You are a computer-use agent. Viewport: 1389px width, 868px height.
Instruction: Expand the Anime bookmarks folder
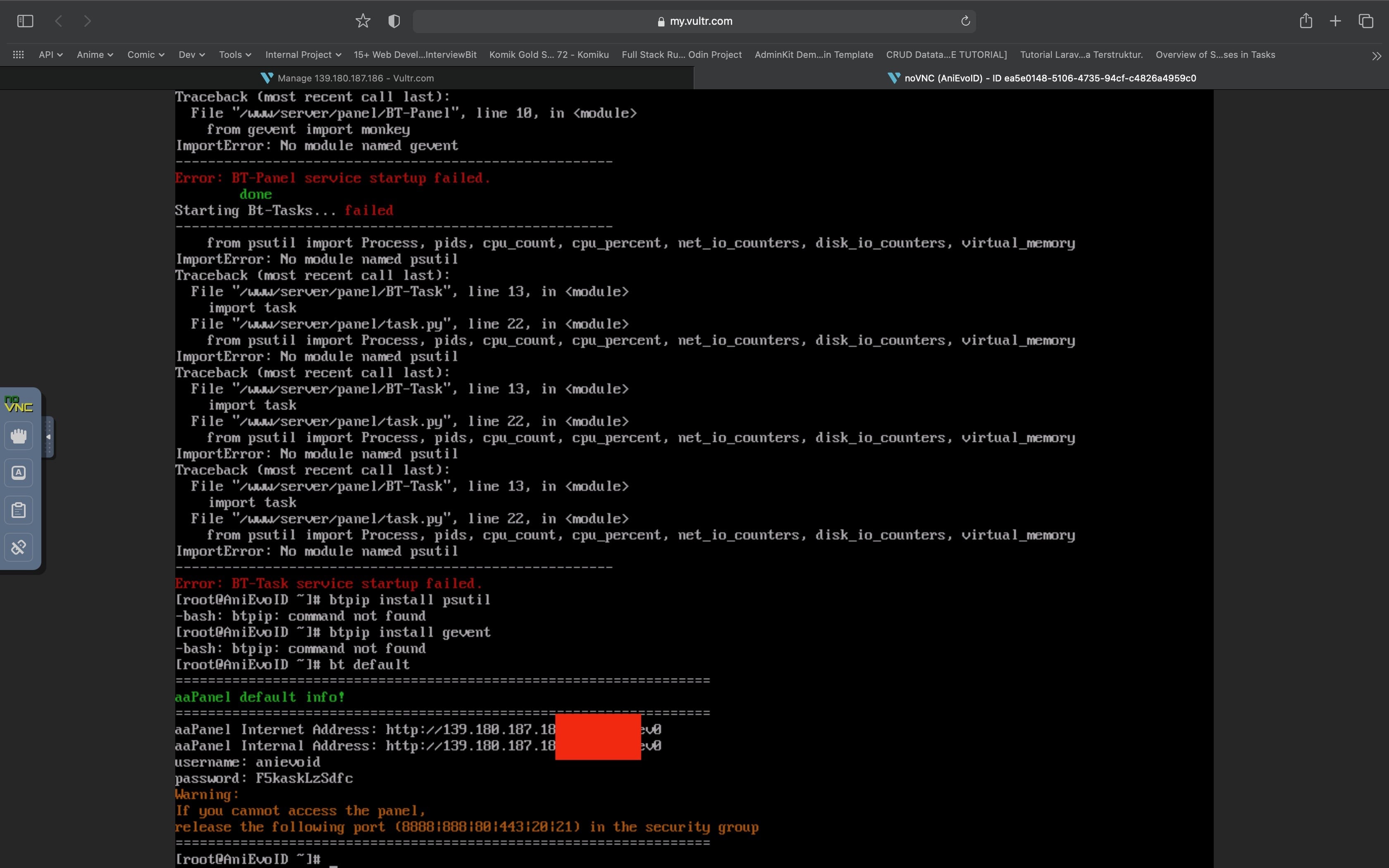point(95,55)
